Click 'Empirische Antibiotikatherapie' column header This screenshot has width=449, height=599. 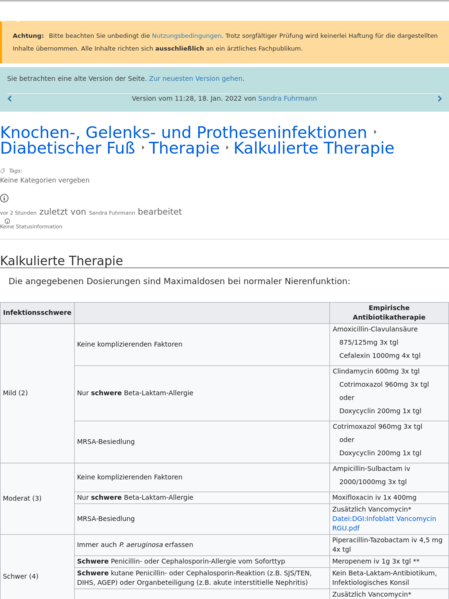[x=389, y=312]
